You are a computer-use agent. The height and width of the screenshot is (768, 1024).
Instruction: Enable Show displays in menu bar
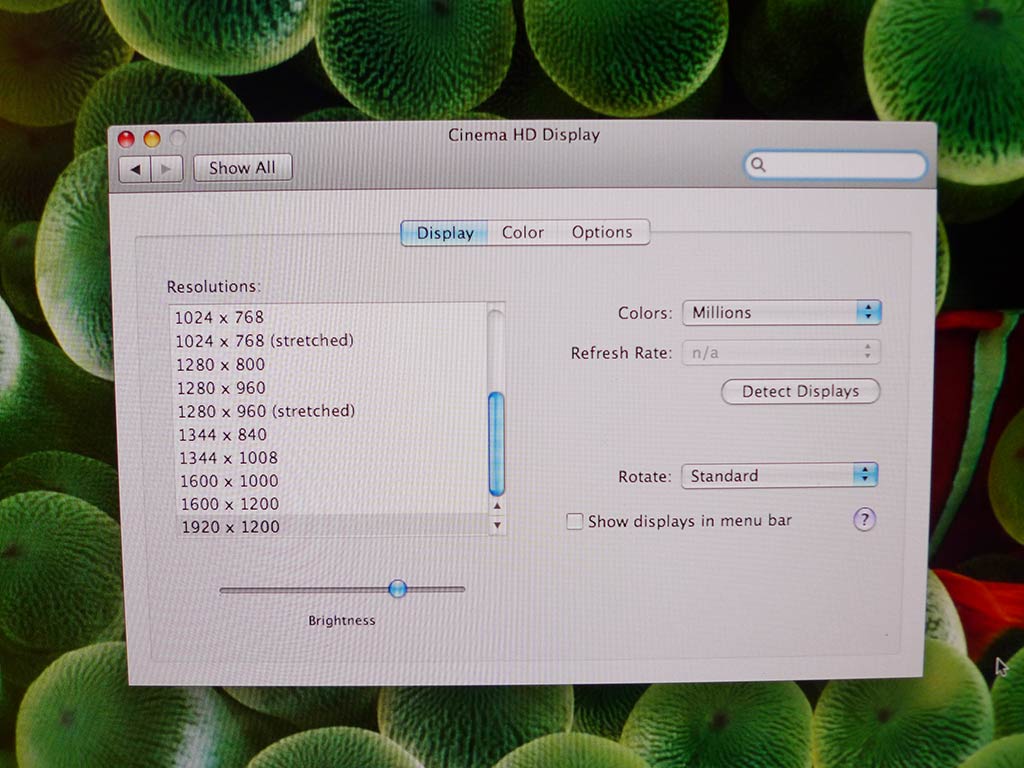click(x=574, y=521)
